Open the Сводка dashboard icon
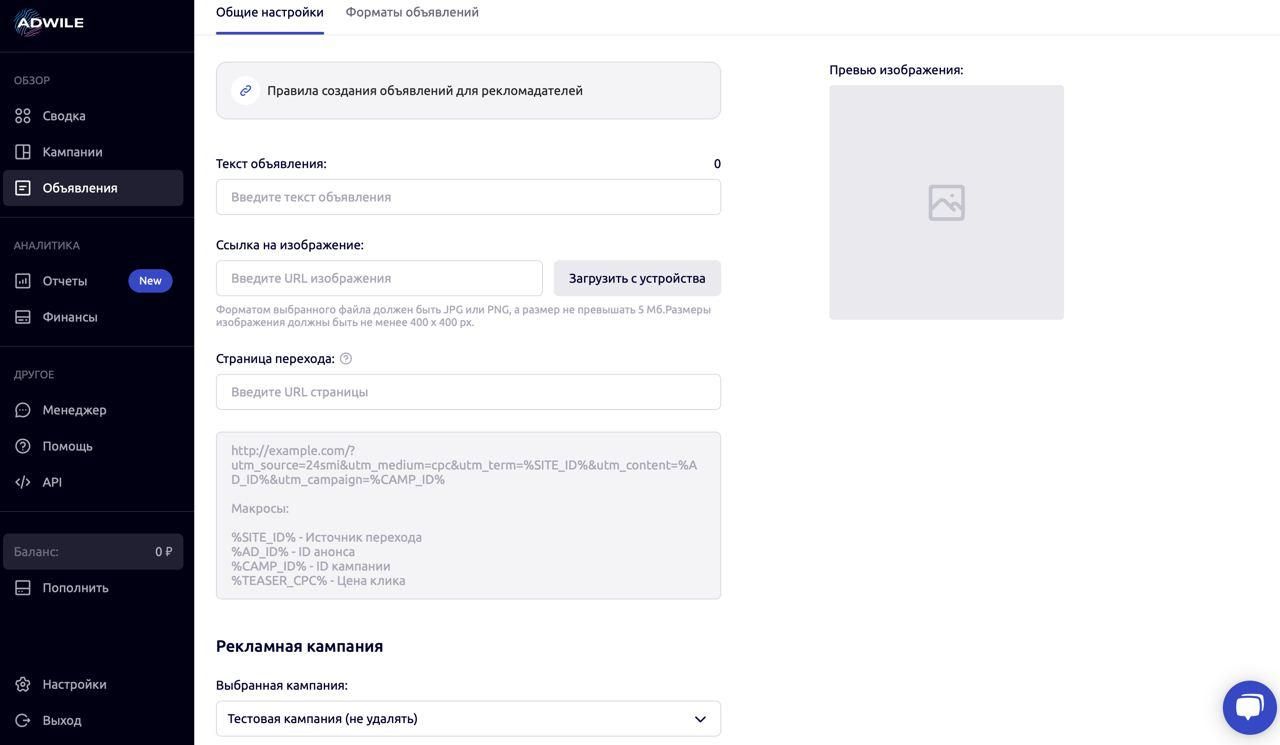 pos(22,116)
